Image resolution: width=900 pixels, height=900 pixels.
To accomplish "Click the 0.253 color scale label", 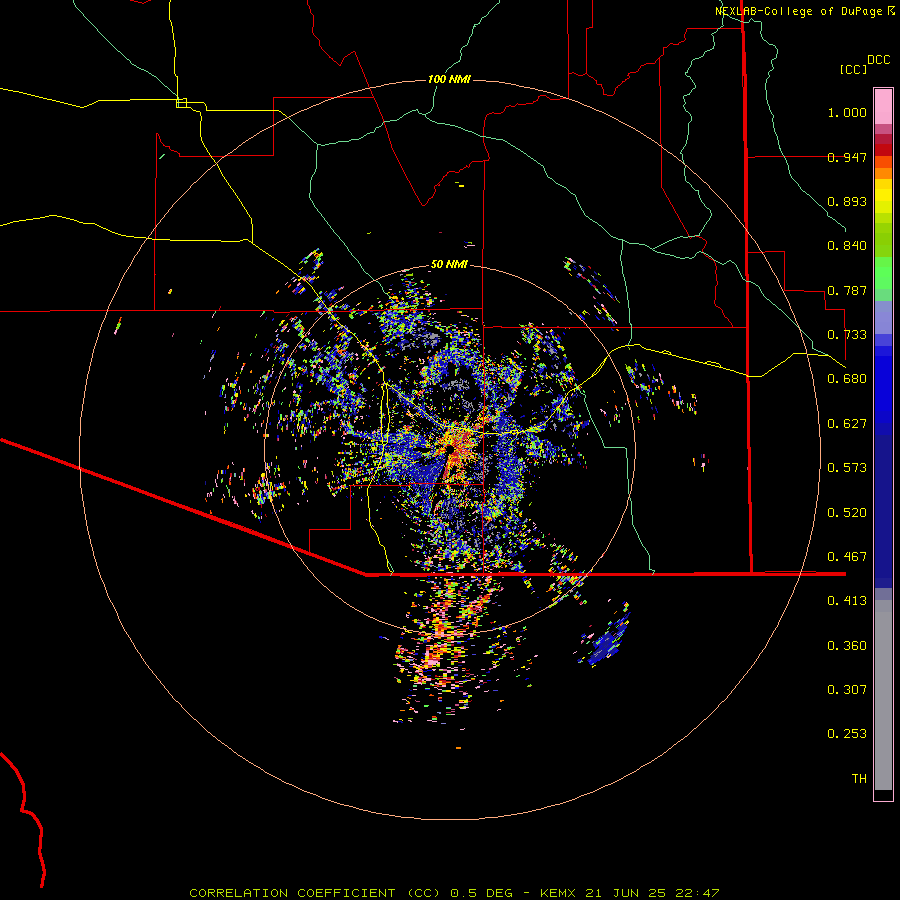I will coord(847,734).
